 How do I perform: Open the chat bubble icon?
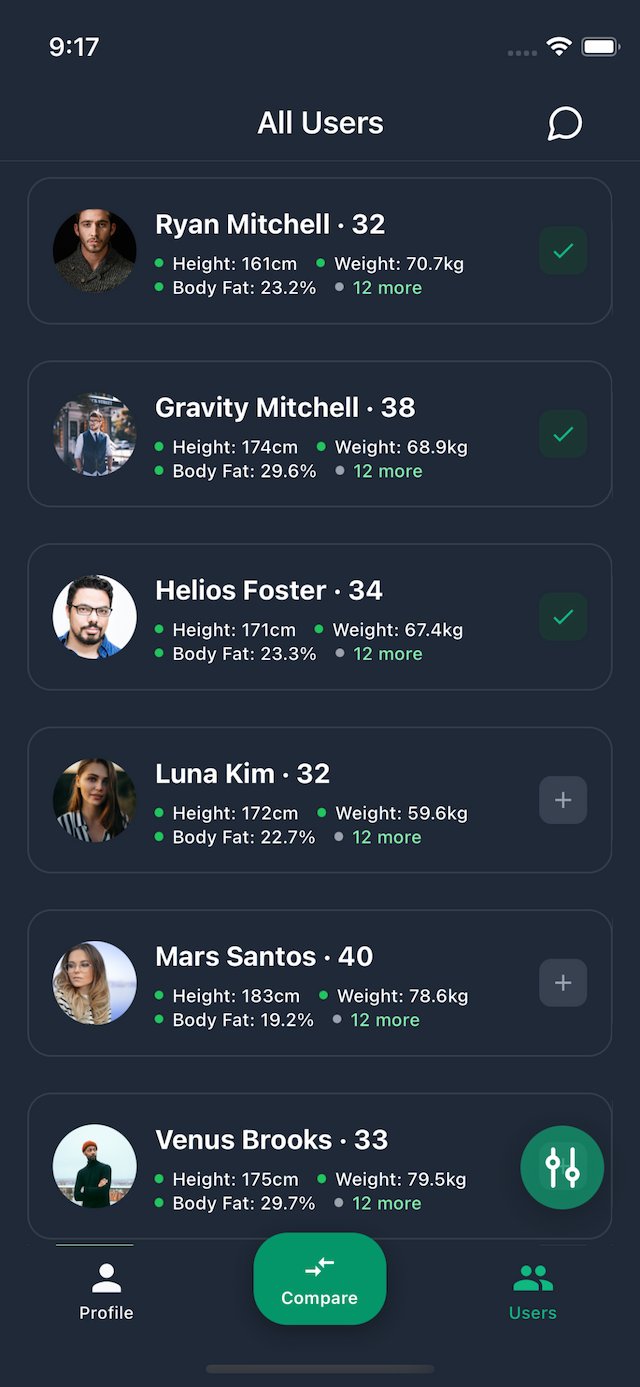point(564,123)
